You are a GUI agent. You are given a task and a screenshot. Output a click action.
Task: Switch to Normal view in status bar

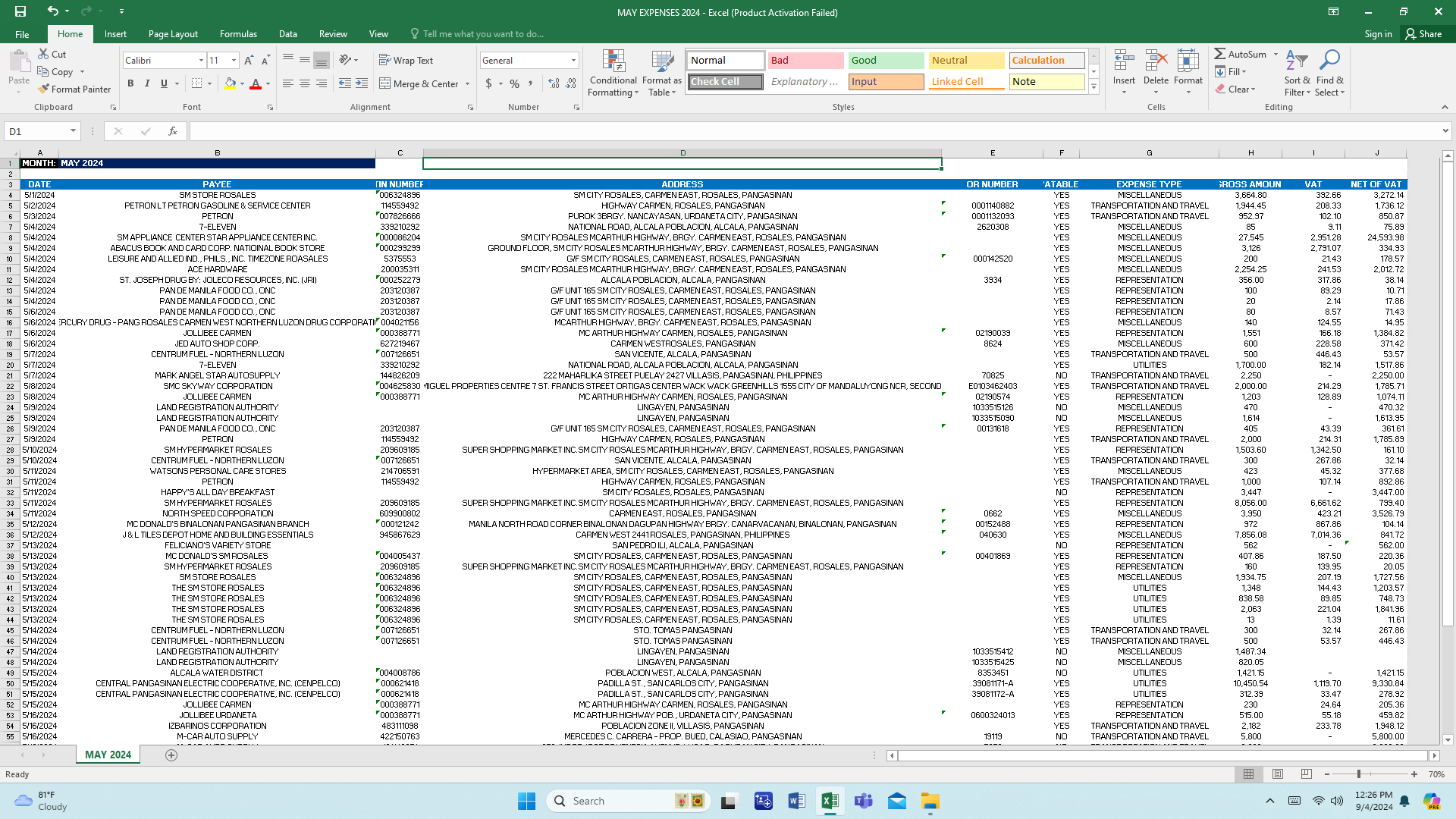pos(1248,774)
